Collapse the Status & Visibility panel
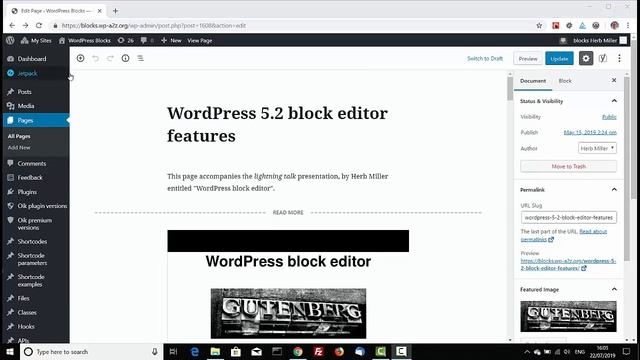The height and width of the screenshot is (360, 640). point(568,101)
